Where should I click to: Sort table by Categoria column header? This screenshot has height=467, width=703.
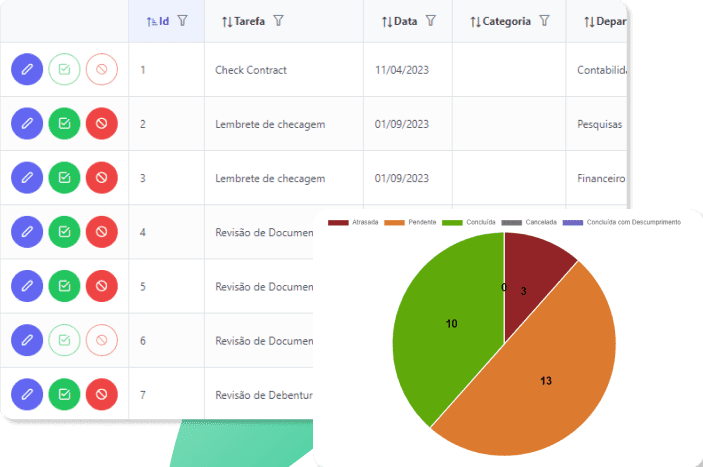(500, 21)
